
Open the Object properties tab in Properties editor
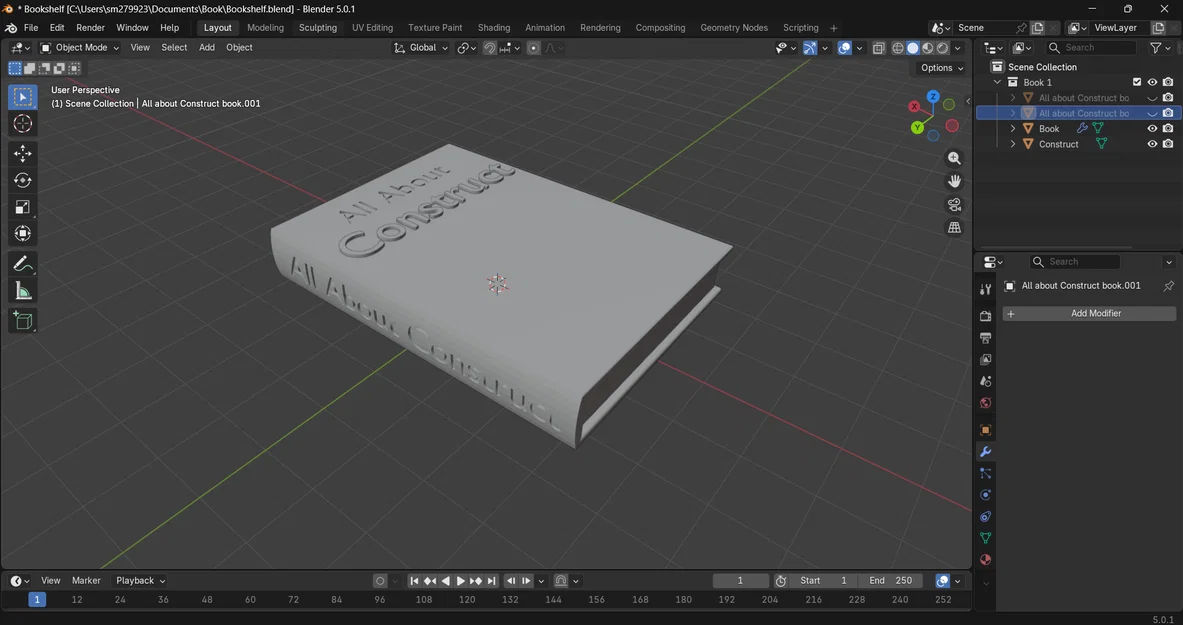pyautogui.click(x=985, y=429)
